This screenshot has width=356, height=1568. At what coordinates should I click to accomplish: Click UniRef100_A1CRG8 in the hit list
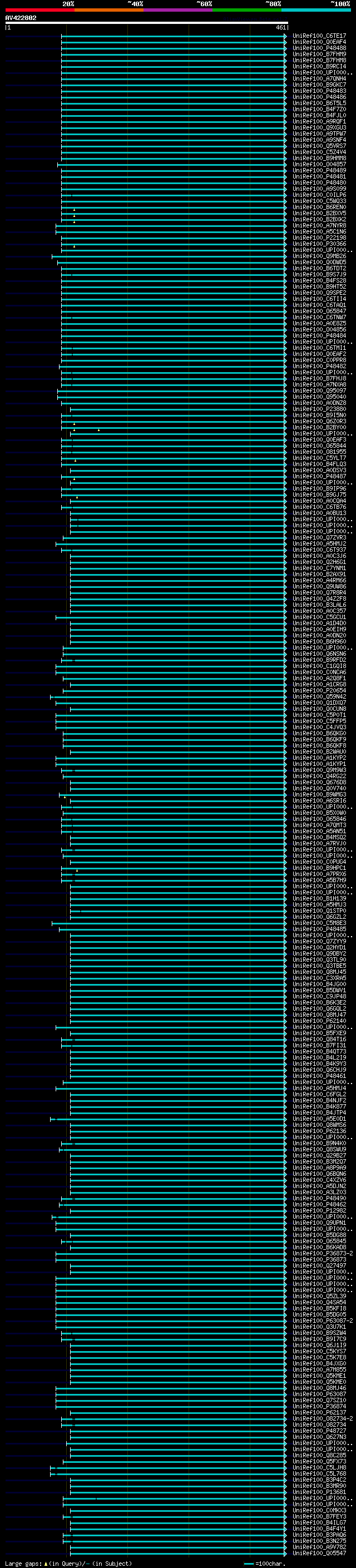coord(319,684)
